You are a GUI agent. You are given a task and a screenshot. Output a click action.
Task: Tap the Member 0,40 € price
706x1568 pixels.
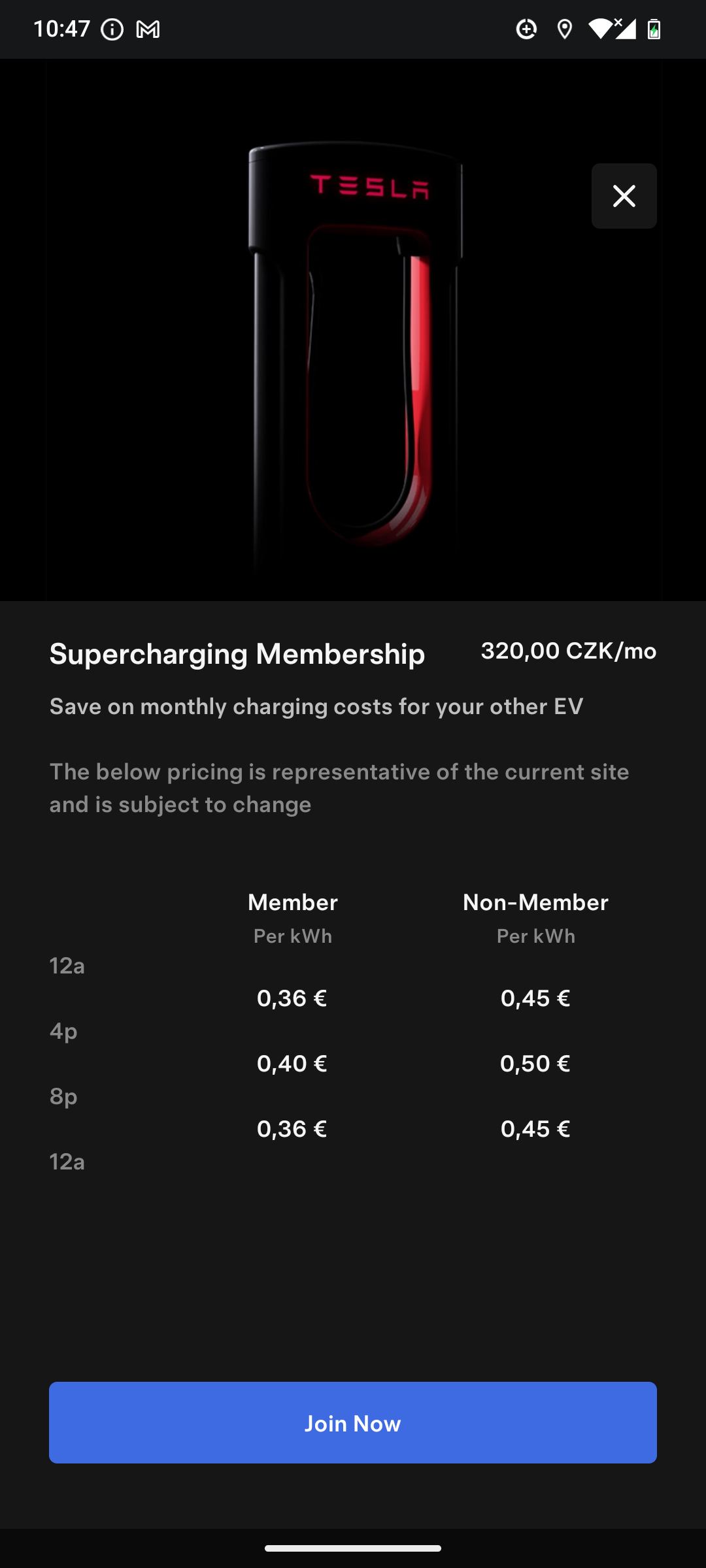292,1064
